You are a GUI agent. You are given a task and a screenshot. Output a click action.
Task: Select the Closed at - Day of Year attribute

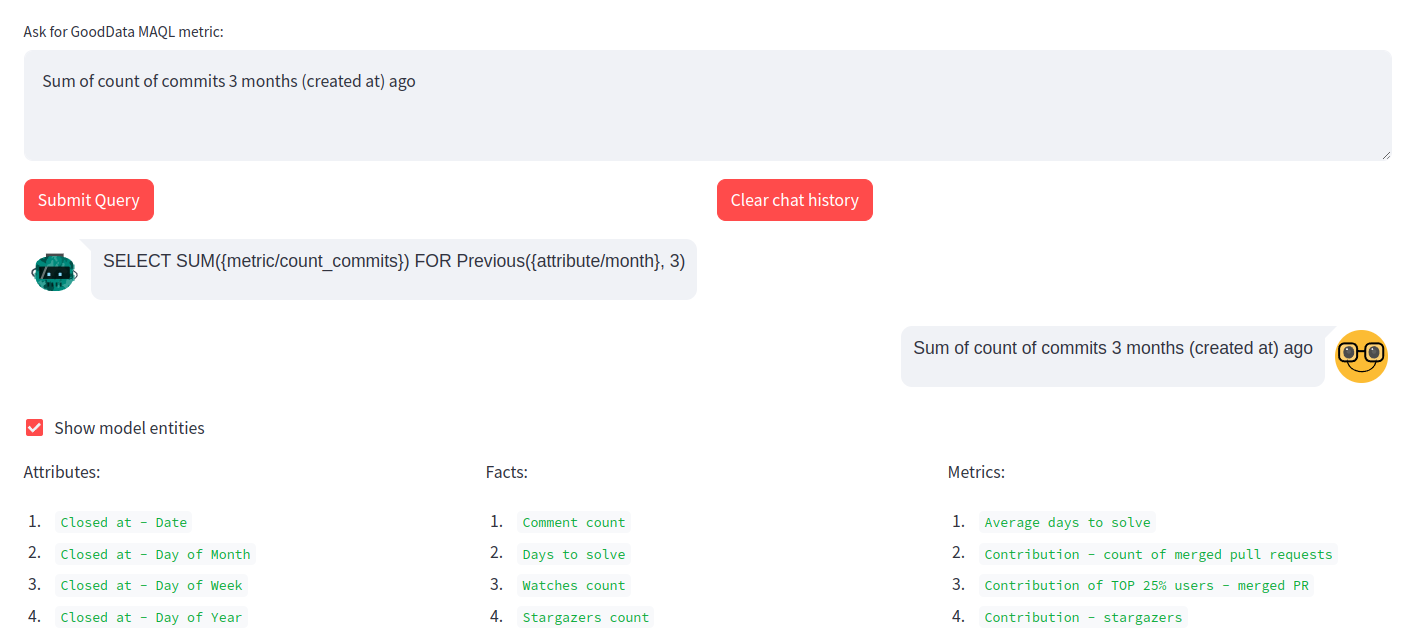(151, 617)
